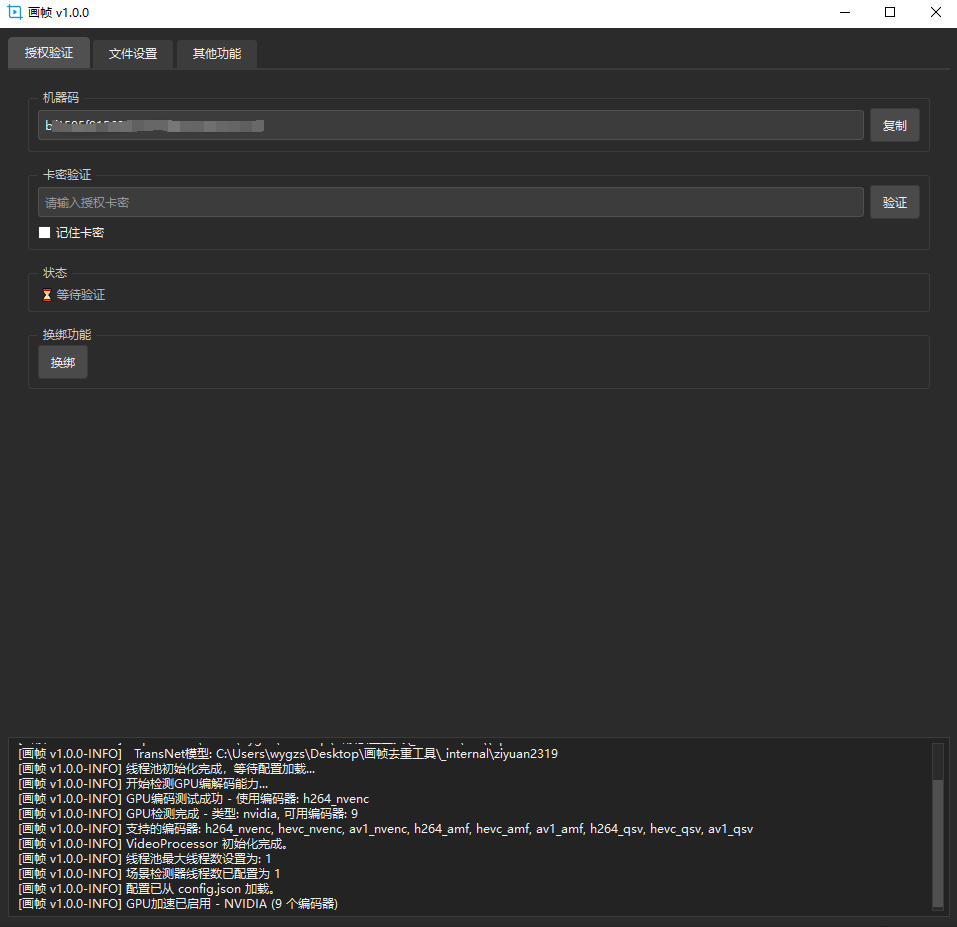The image size is (957, 927).
Task: Click the hourglass icon beside 等待验证
Action: [46, 295]
